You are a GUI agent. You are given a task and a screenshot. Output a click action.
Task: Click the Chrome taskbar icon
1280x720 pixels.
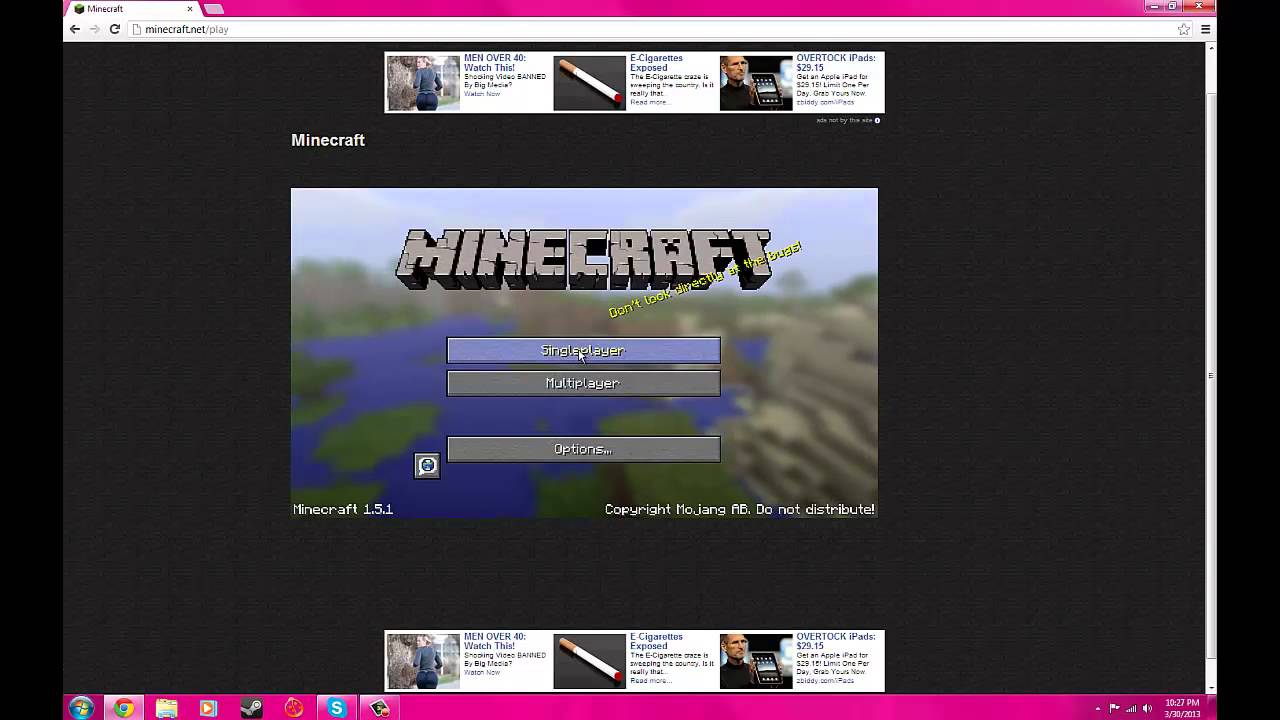coord(124,708)
